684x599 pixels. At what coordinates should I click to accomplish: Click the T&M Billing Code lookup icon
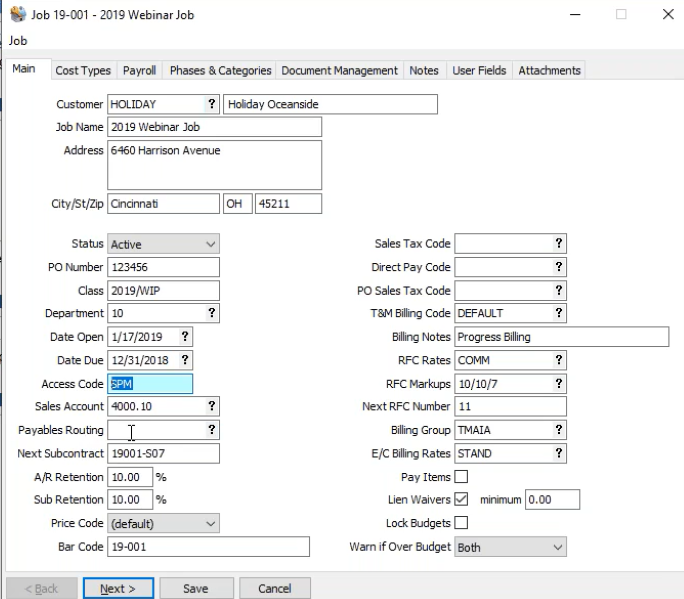click(x=559, y=313)
